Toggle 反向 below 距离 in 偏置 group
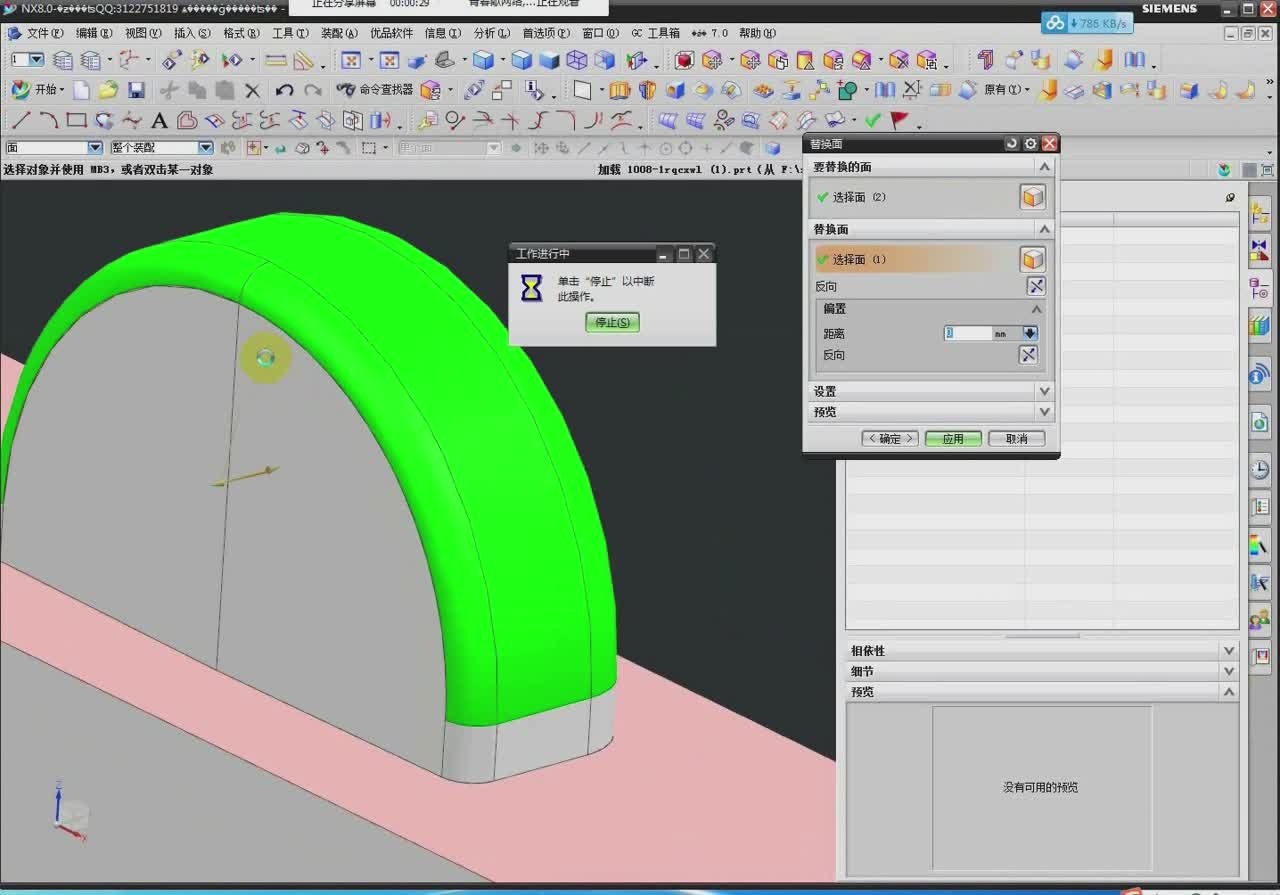The image size is (1280, 895). click(1027, 355)
